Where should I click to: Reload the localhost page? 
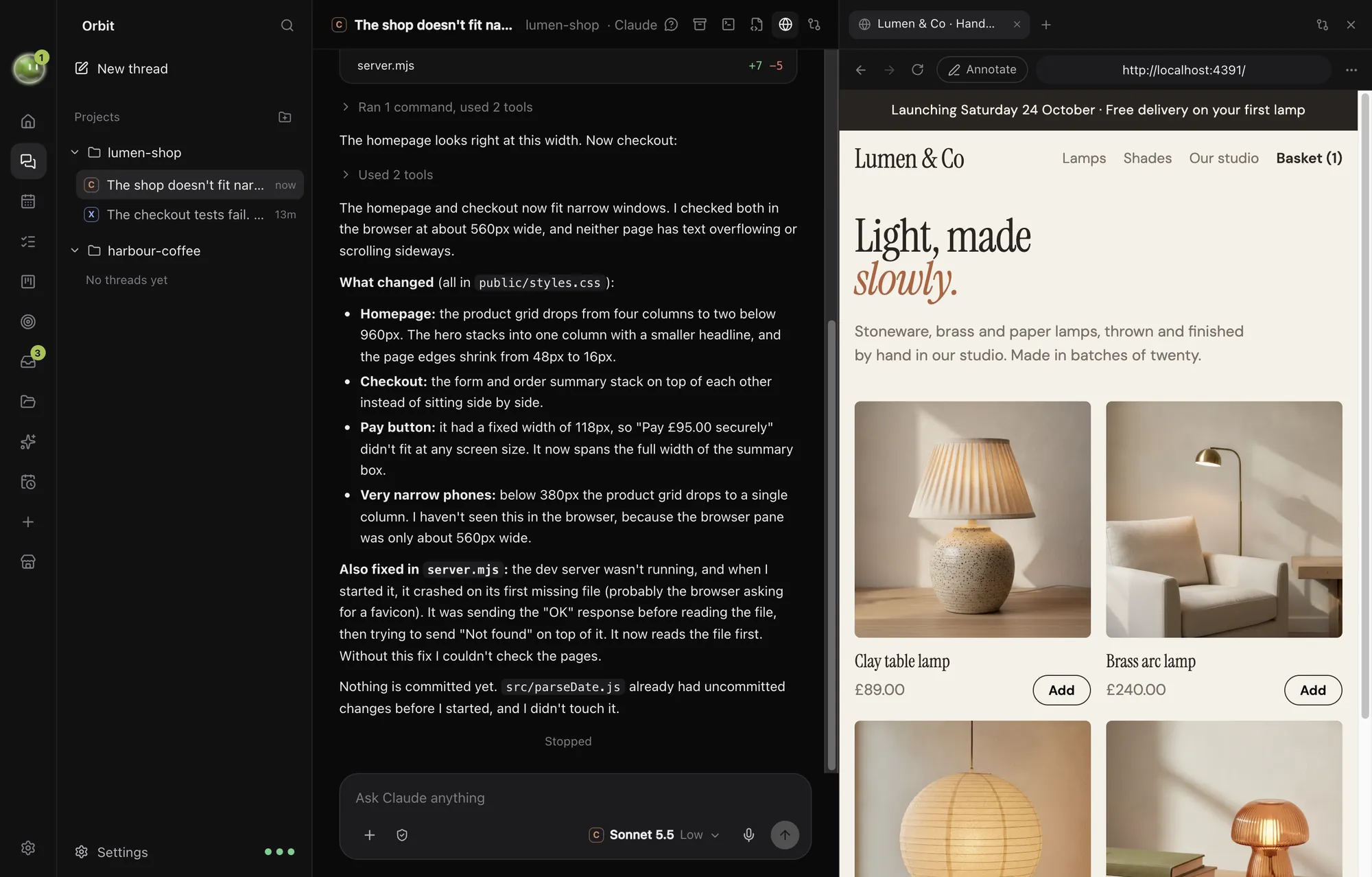click(x=917, y=70)
